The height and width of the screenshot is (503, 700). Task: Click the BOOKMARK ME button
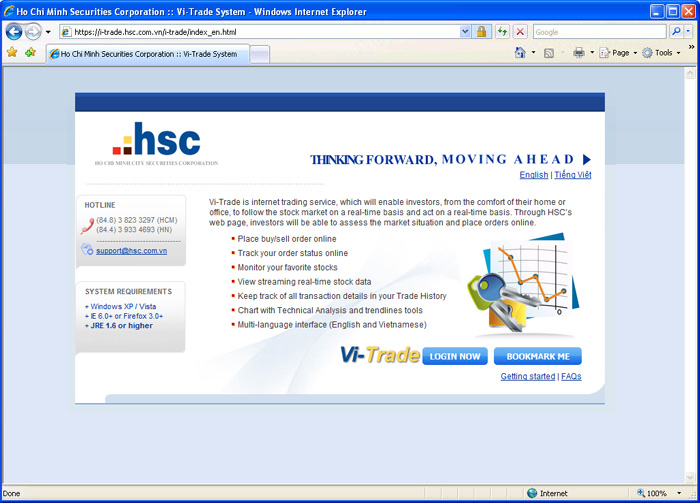coord(538,356)
